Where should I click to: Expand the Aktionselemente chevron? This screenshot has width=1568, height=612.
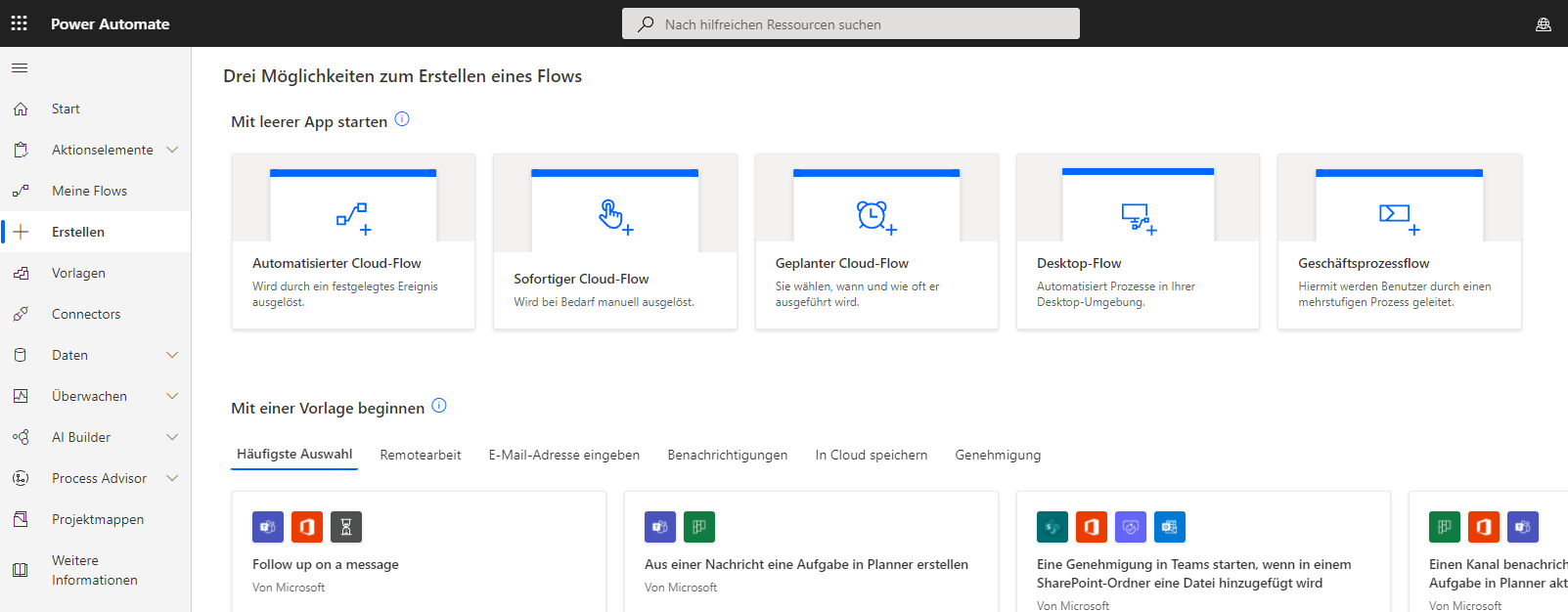pyautogui.click(x=172, y=150)
